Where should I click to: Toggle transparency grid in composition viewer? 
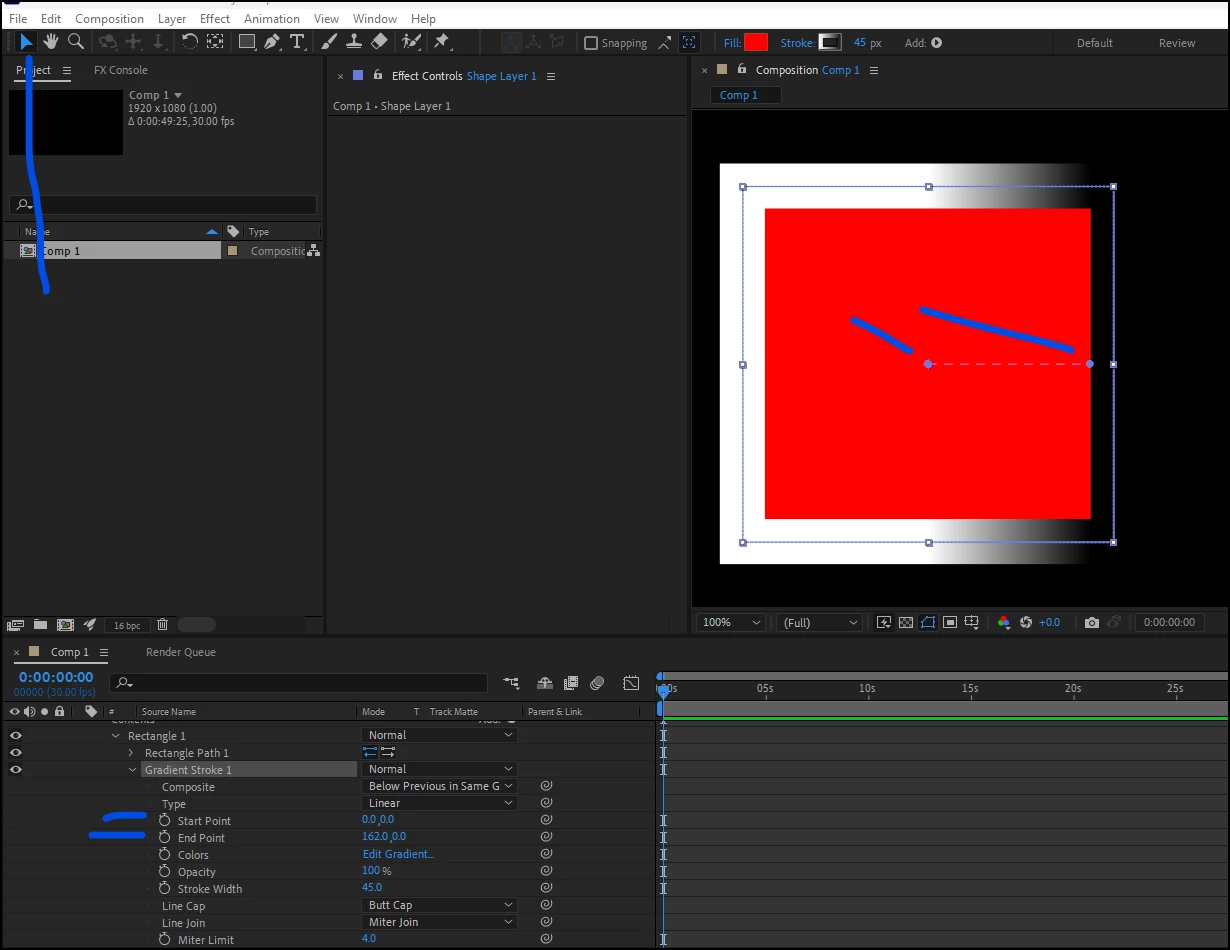point(906,622)
